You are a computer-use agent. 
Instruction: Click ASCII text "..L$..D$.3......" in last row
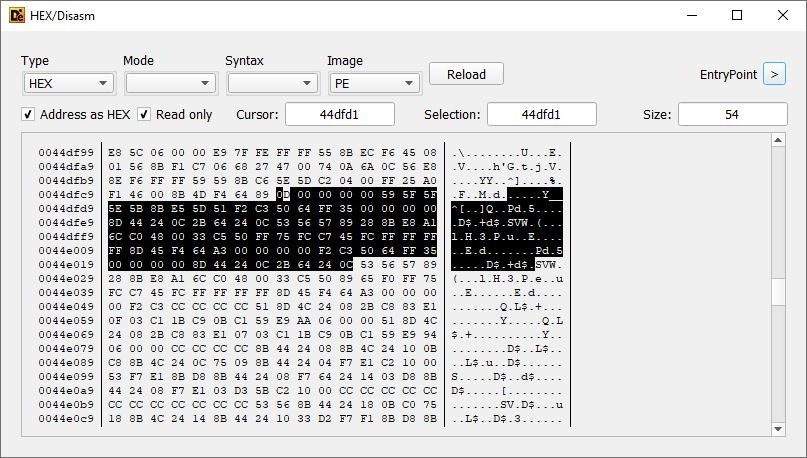click(x=507, y=418)
